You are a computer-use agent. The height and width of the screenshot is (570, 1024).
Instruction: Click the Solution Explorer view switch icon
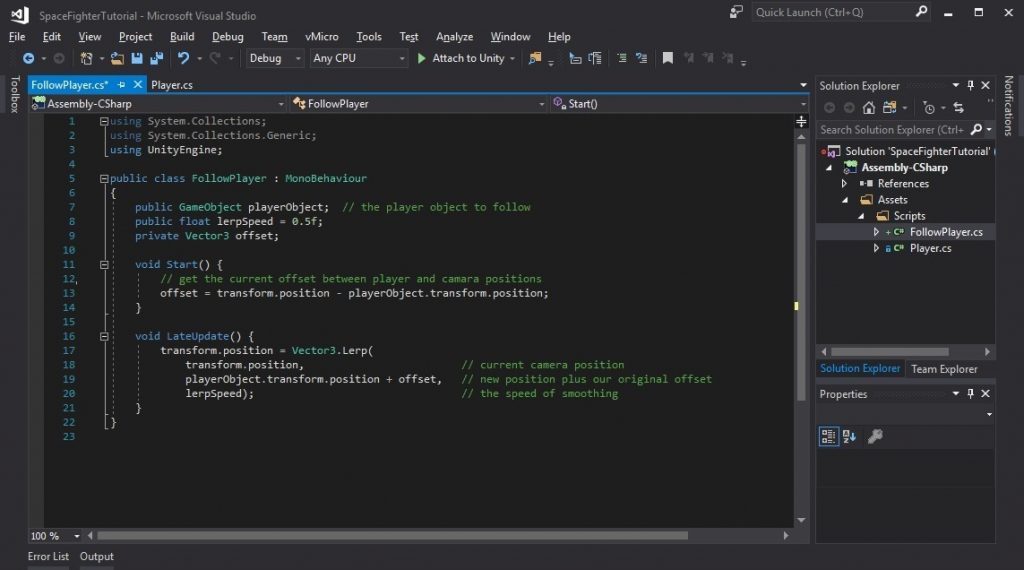(889, 108)
